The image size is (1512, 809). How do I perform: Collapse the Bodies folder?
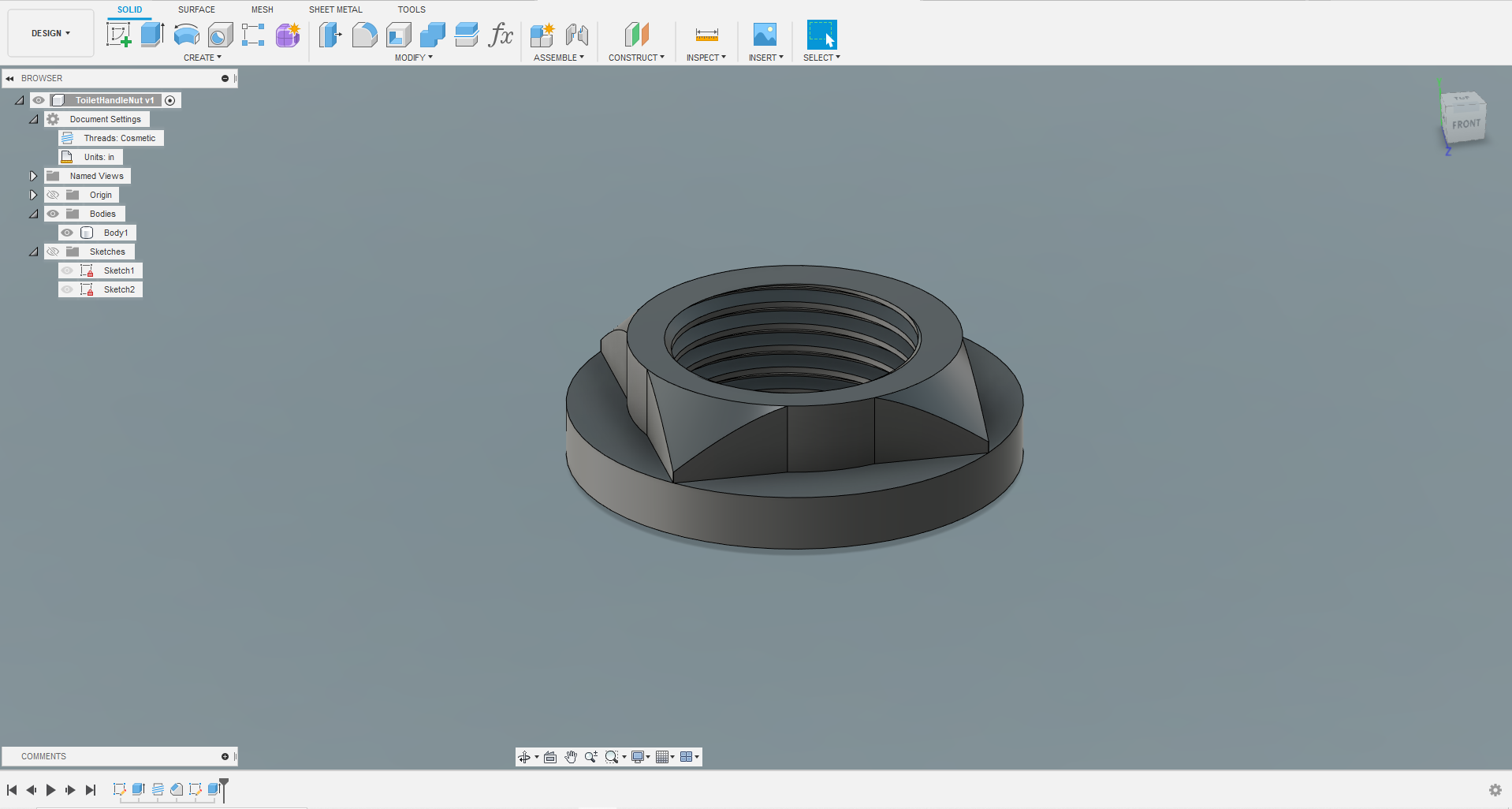(x=33, y=214)
